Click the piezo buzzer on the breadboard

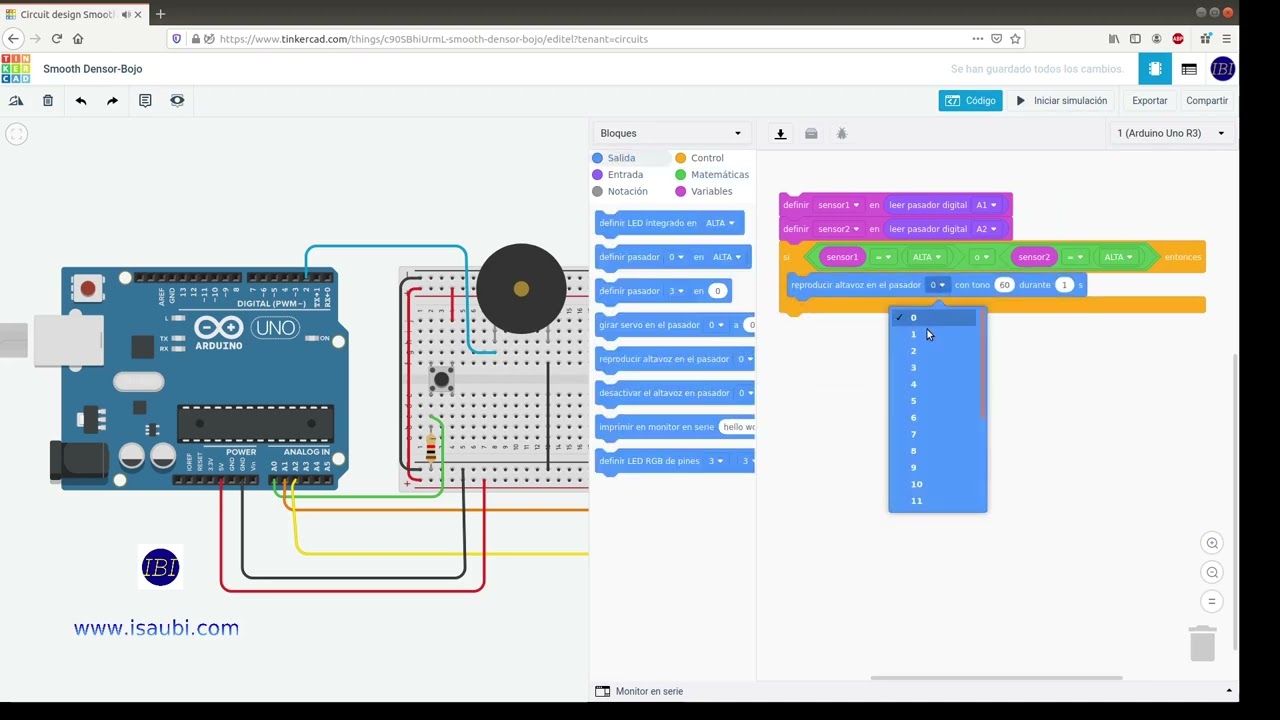click(x=521, y=289)
